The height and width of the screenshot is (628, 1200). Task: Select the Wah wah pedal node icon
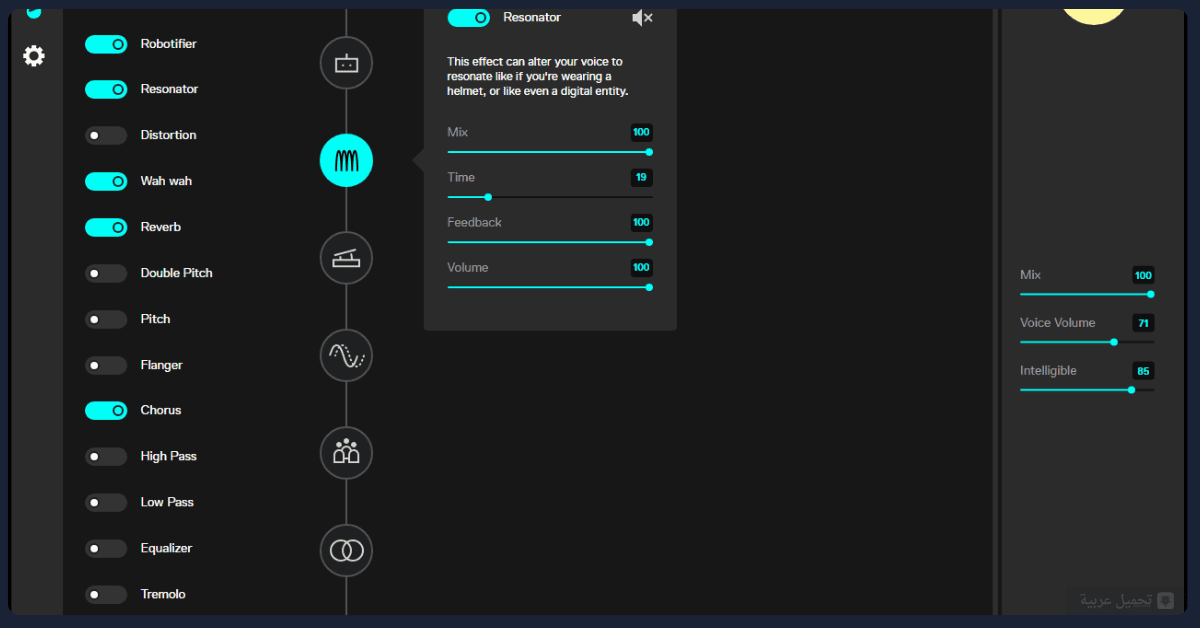coord(346,258)
